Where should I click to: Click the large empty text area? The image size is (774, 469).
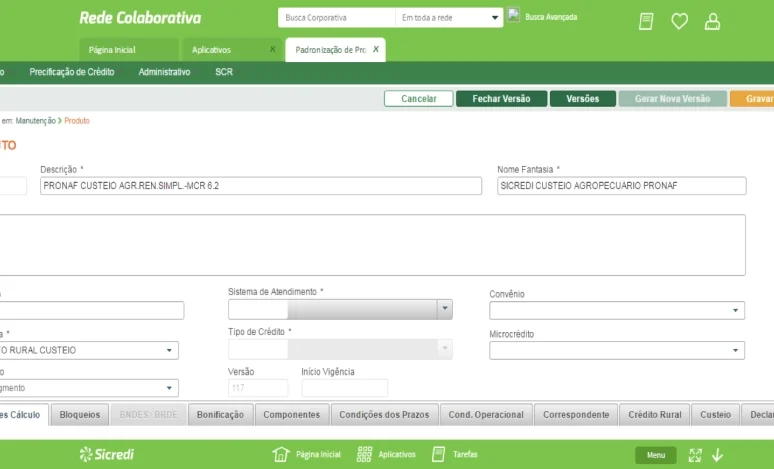click(373, 245)
